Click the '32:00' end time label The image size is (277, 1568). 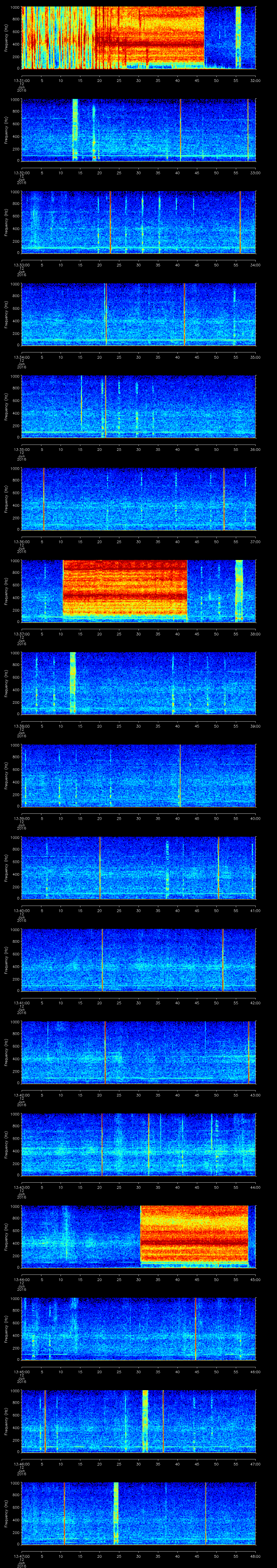coord(255,80)
